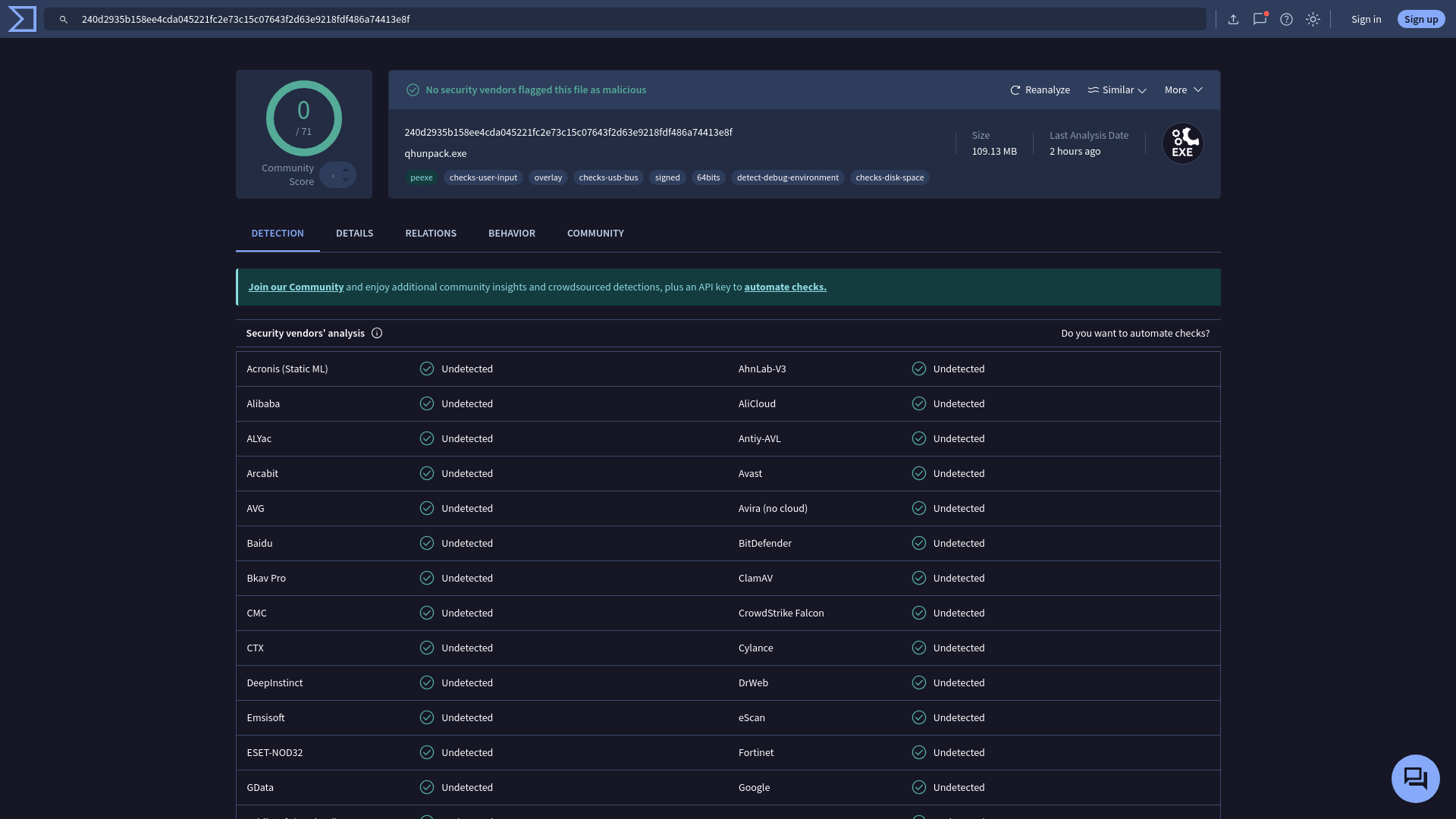Select the DETECTION tab
Viewport: 1456px width, 819px height.
(278, 234)
